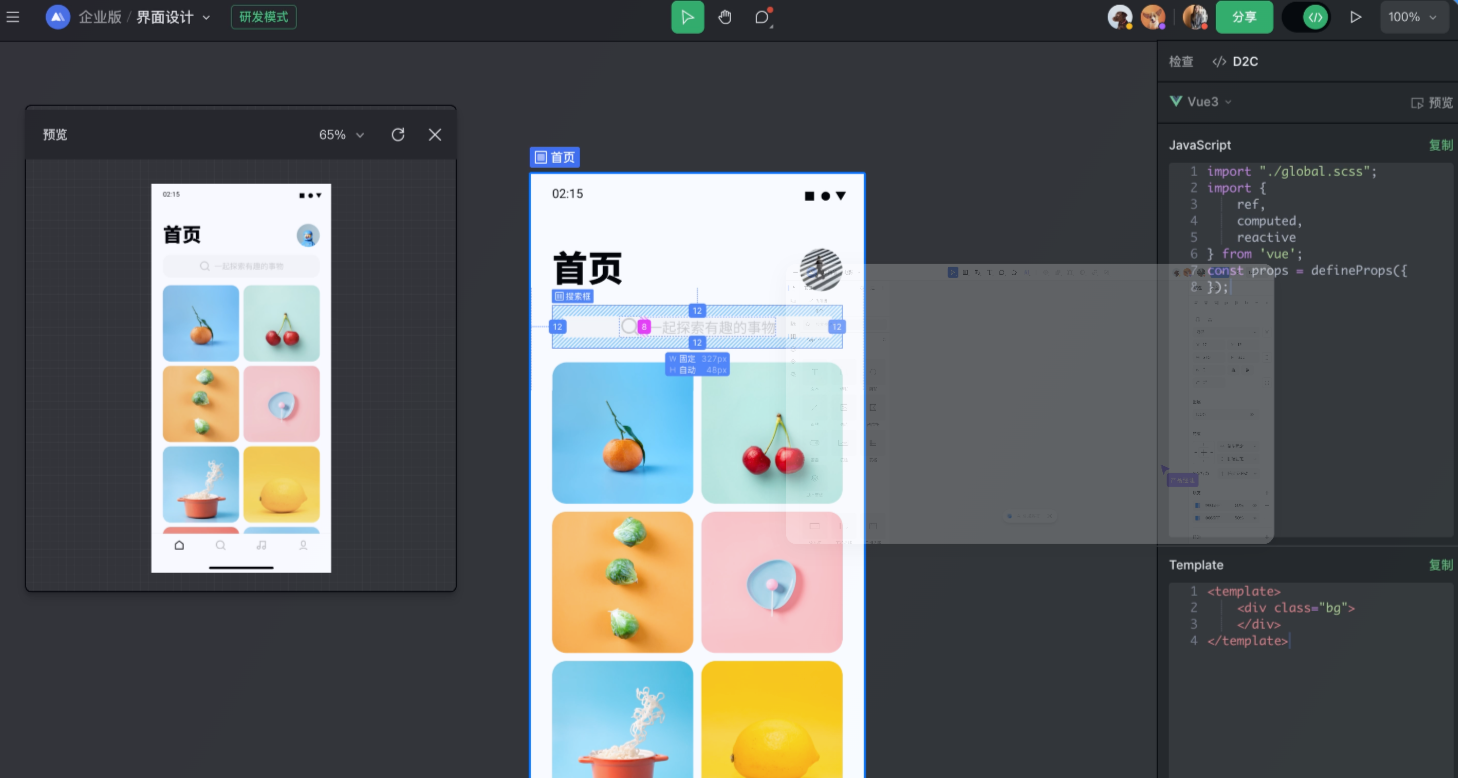Select the noodle pot image on canvas

point(622,719)
